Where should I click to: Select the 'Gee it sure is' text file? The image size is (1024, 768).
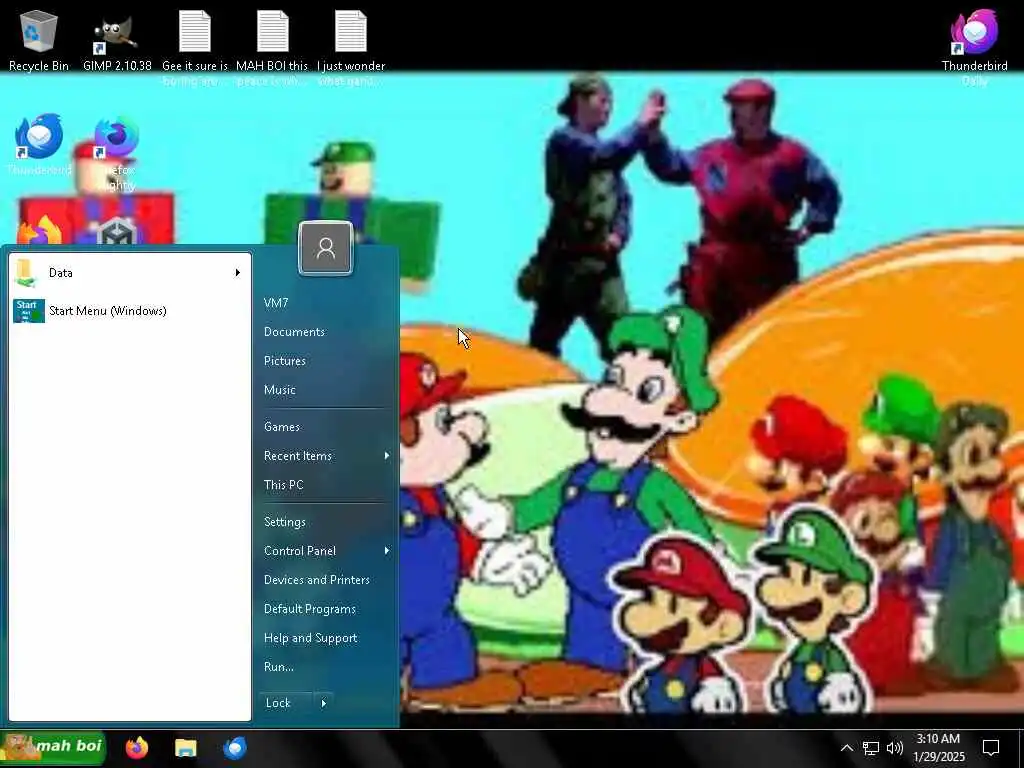coord(195,47)
